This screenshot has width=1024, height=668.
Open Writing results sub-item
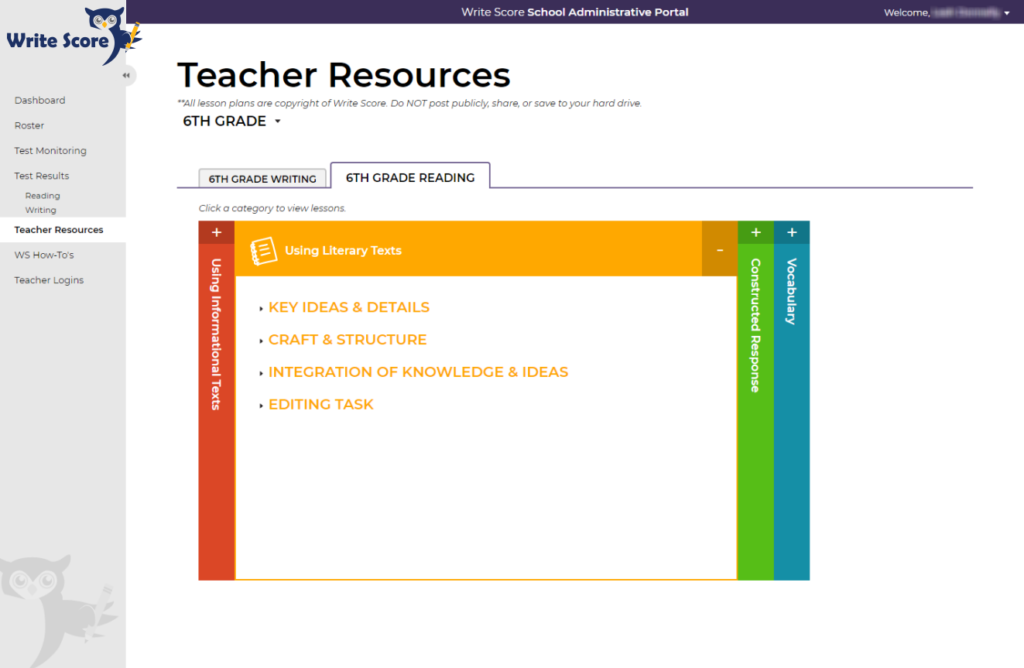40,210
